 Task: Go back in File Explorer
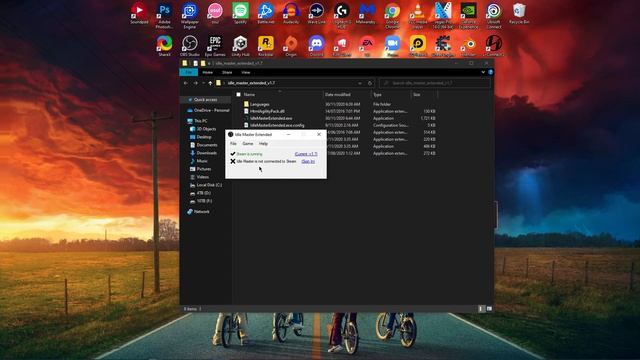tap(186, 83)
